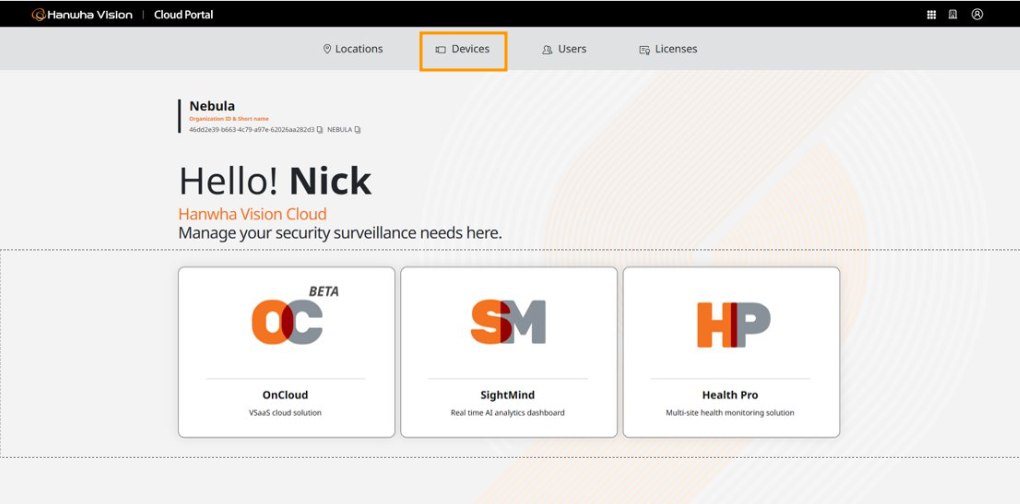Open the user account icon
This screenshot has width=1020, height=504.
pyautogui.click(x=977, y=14)
